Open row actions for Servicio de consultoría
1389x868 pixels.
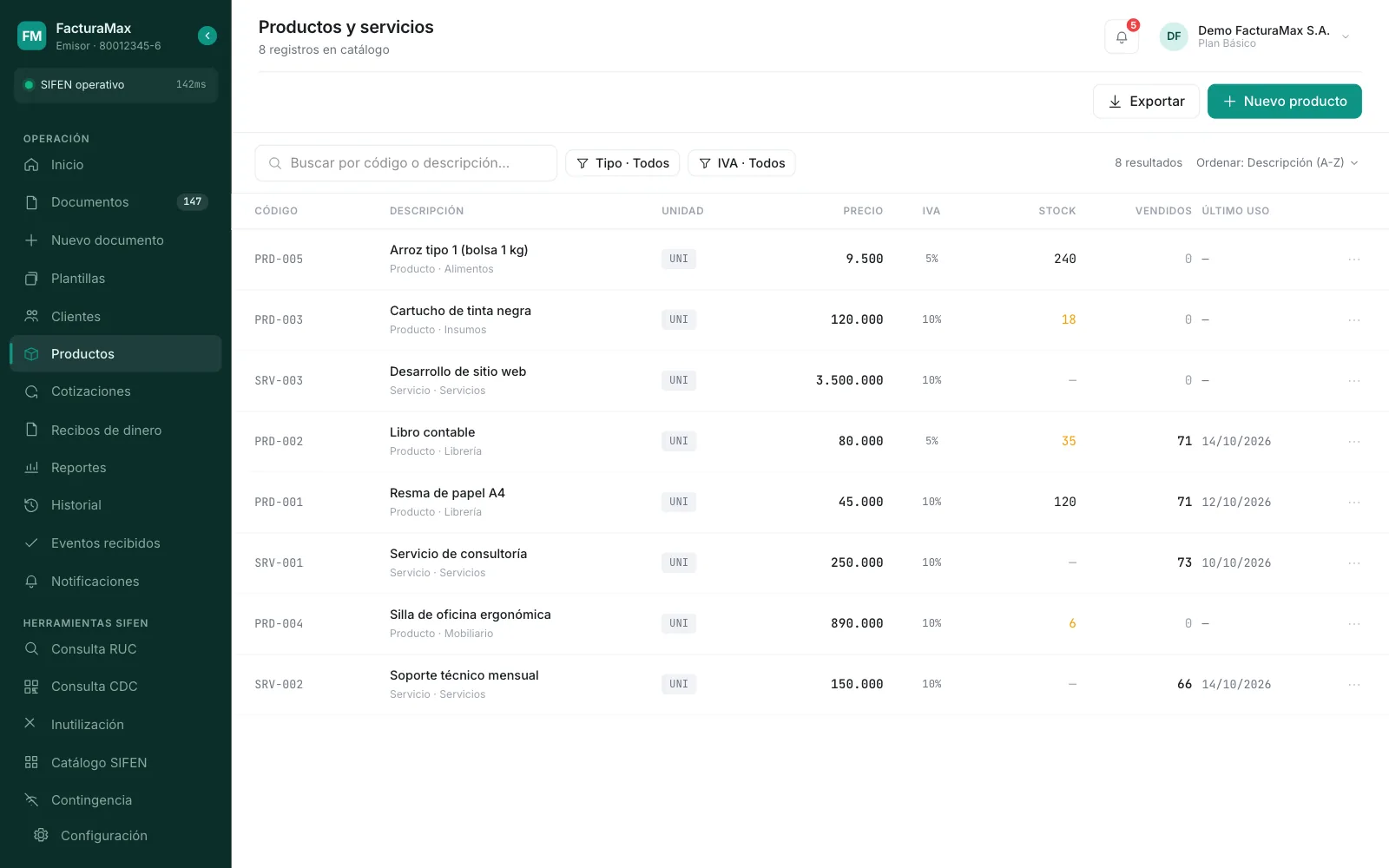1353,563
